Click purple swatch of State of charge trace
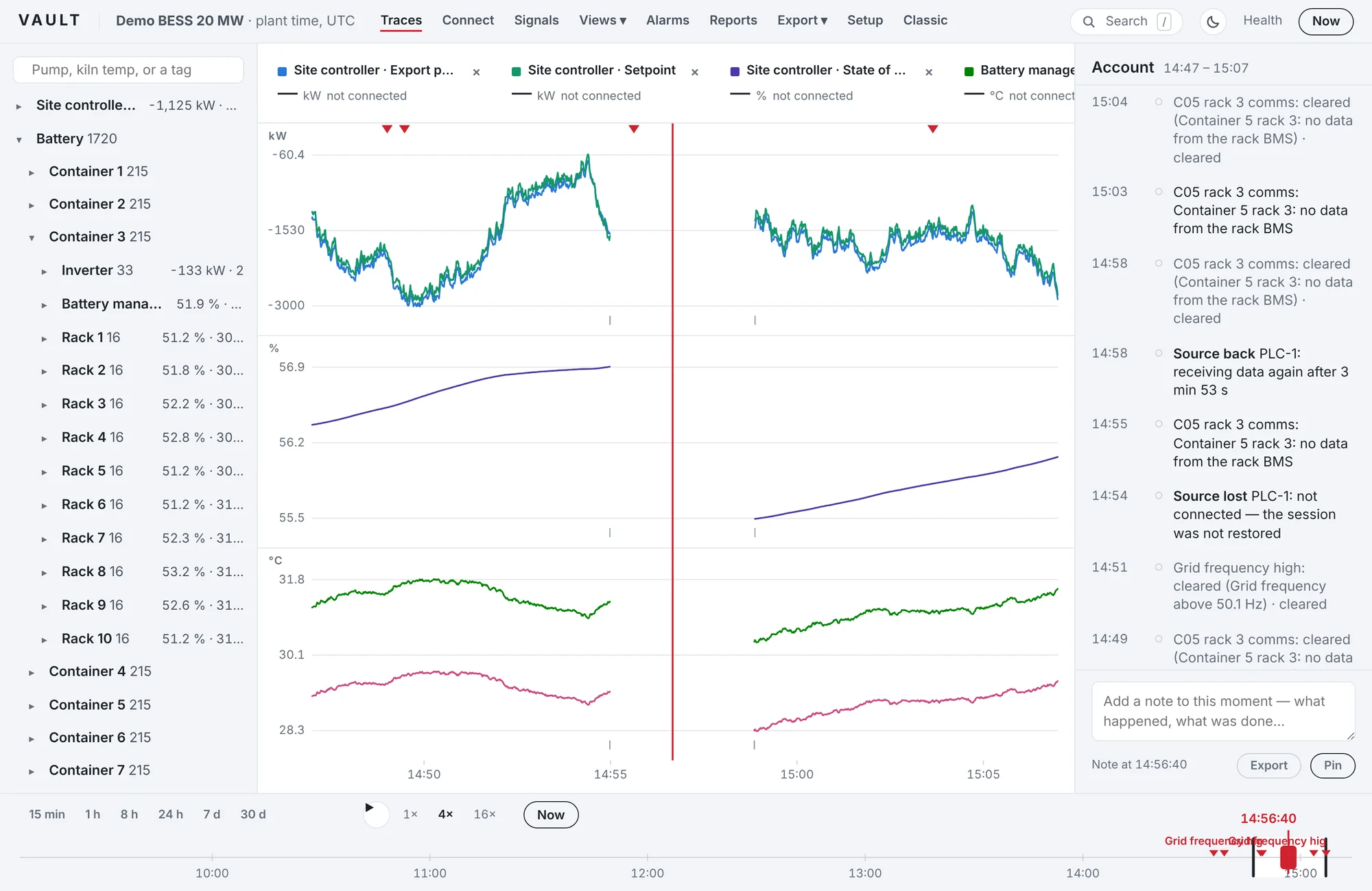 coord(735,71)
